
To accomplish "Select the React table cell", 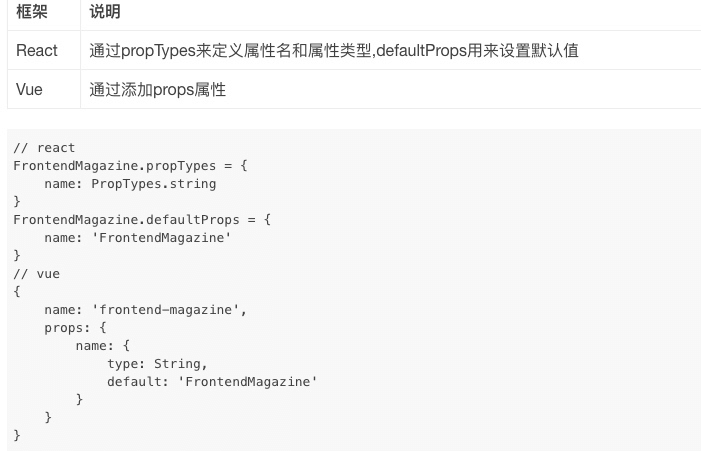I will 44,50.
